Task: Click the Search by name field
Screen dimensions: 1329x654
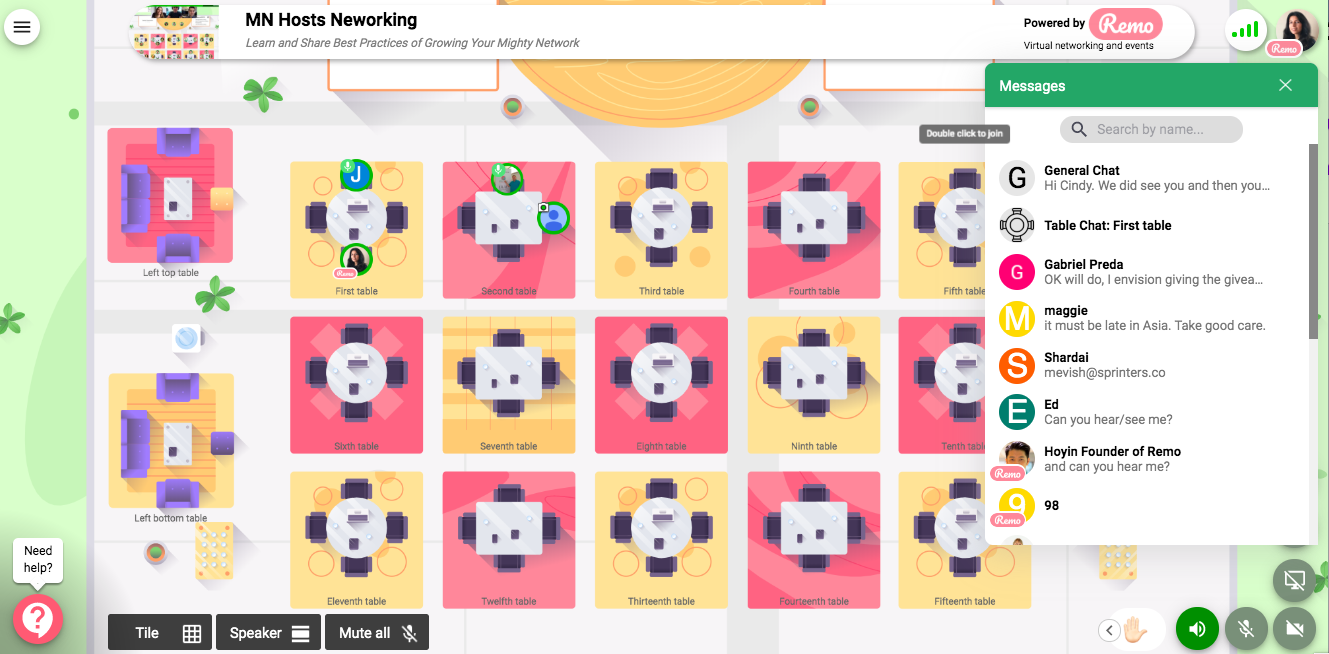Action: coord(1151,129)
